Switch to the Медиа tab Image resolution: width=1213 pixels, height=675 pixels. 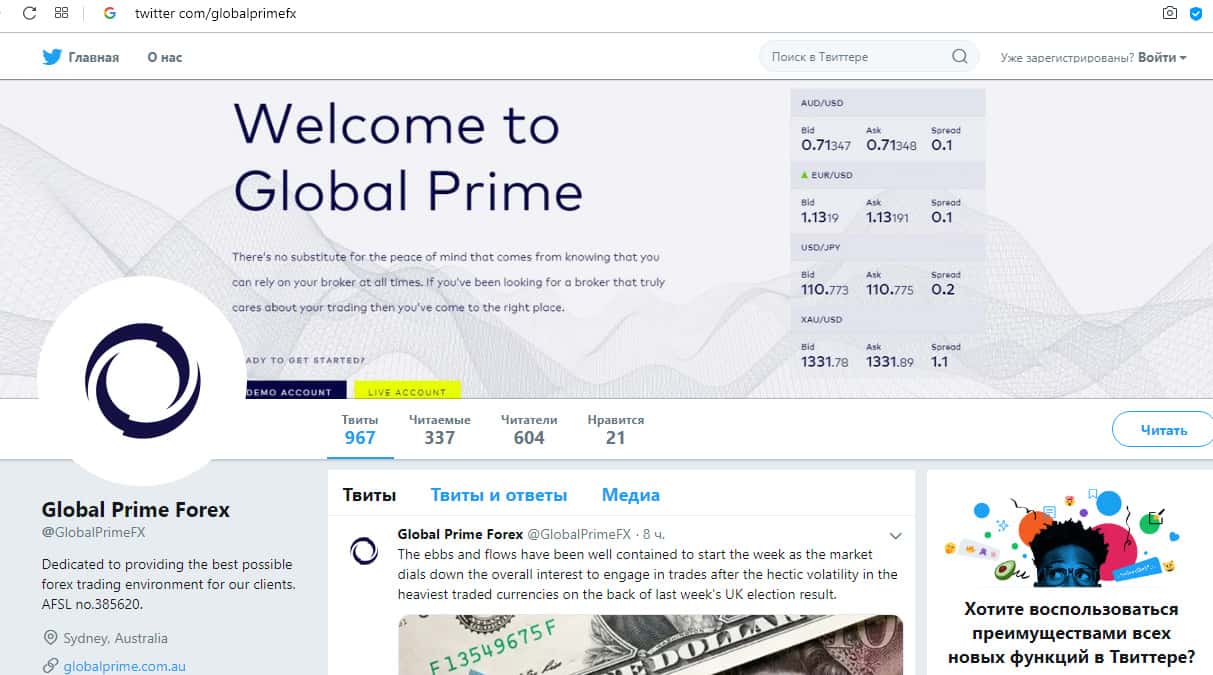630,495
